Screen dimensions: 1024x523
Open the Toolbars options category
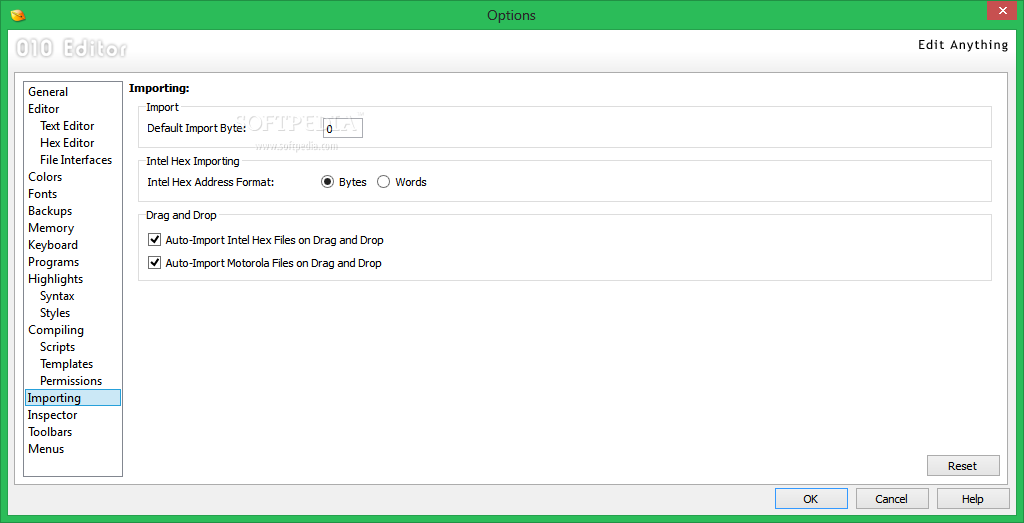[x=50, y=432]
